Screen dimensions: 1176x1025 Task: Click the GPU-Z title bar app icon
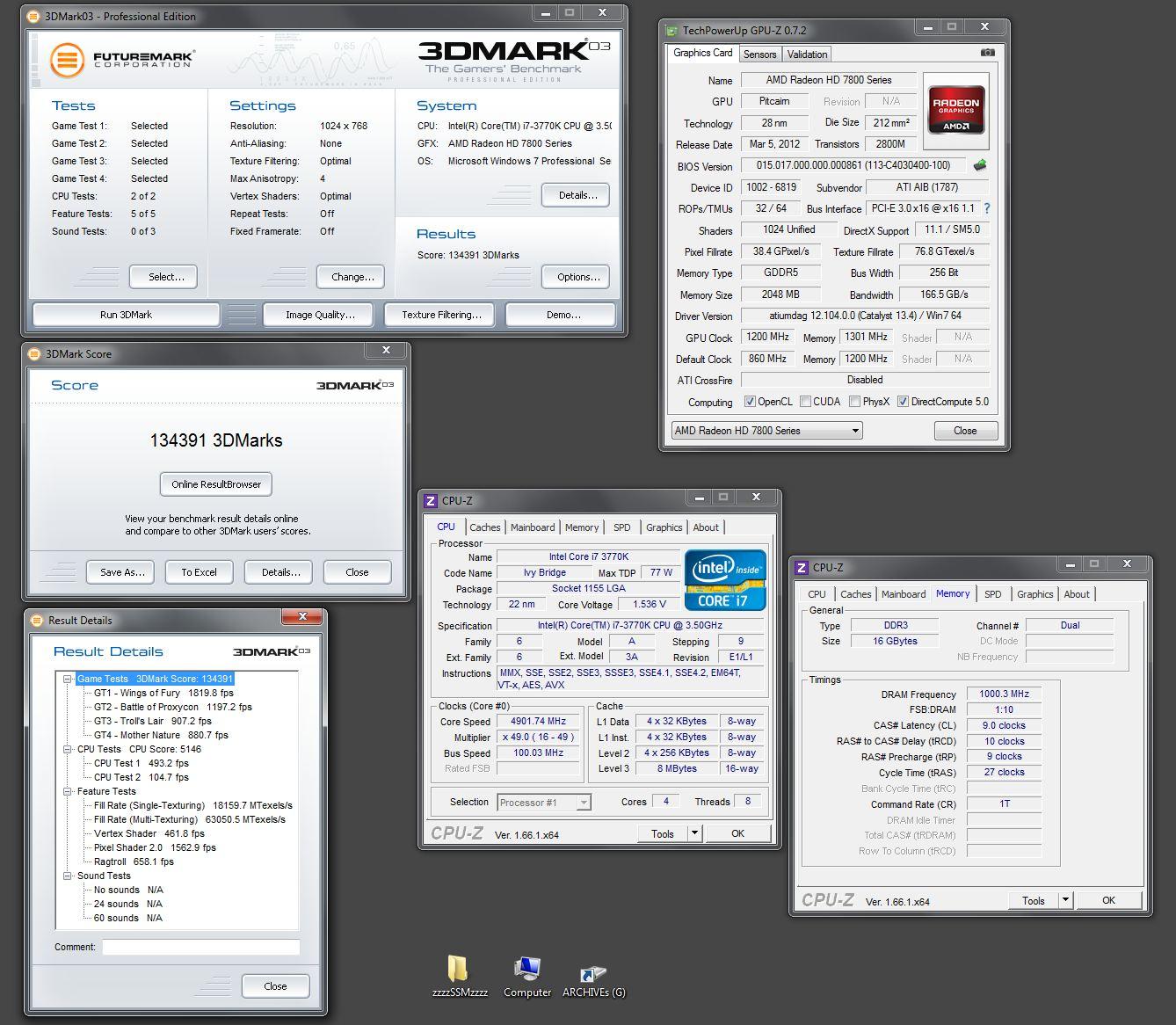[672, 30]
